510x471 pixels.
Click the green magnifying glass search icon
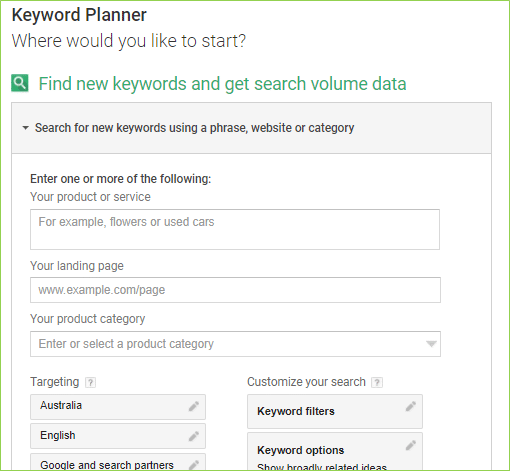(20, 83)
